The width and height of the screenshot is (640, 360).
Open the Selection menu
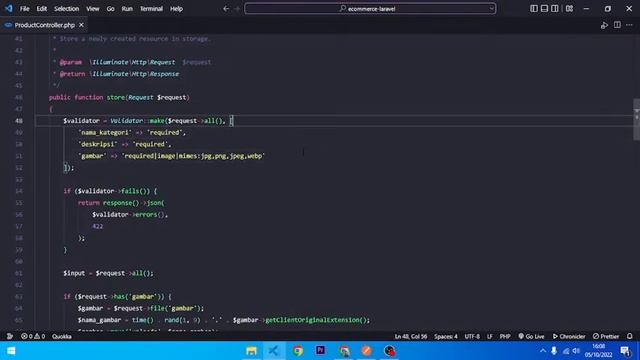coord(67,9)
